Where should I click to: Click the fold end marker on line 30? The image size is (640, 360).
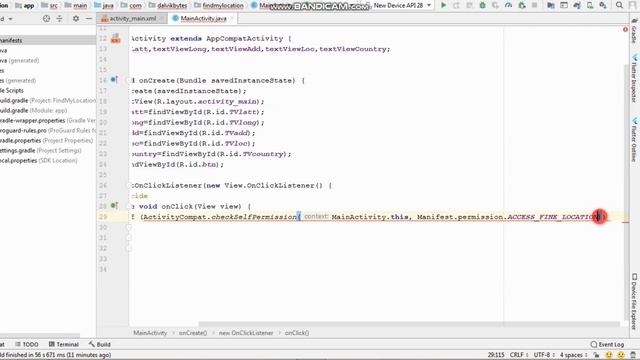pos(129,227)
